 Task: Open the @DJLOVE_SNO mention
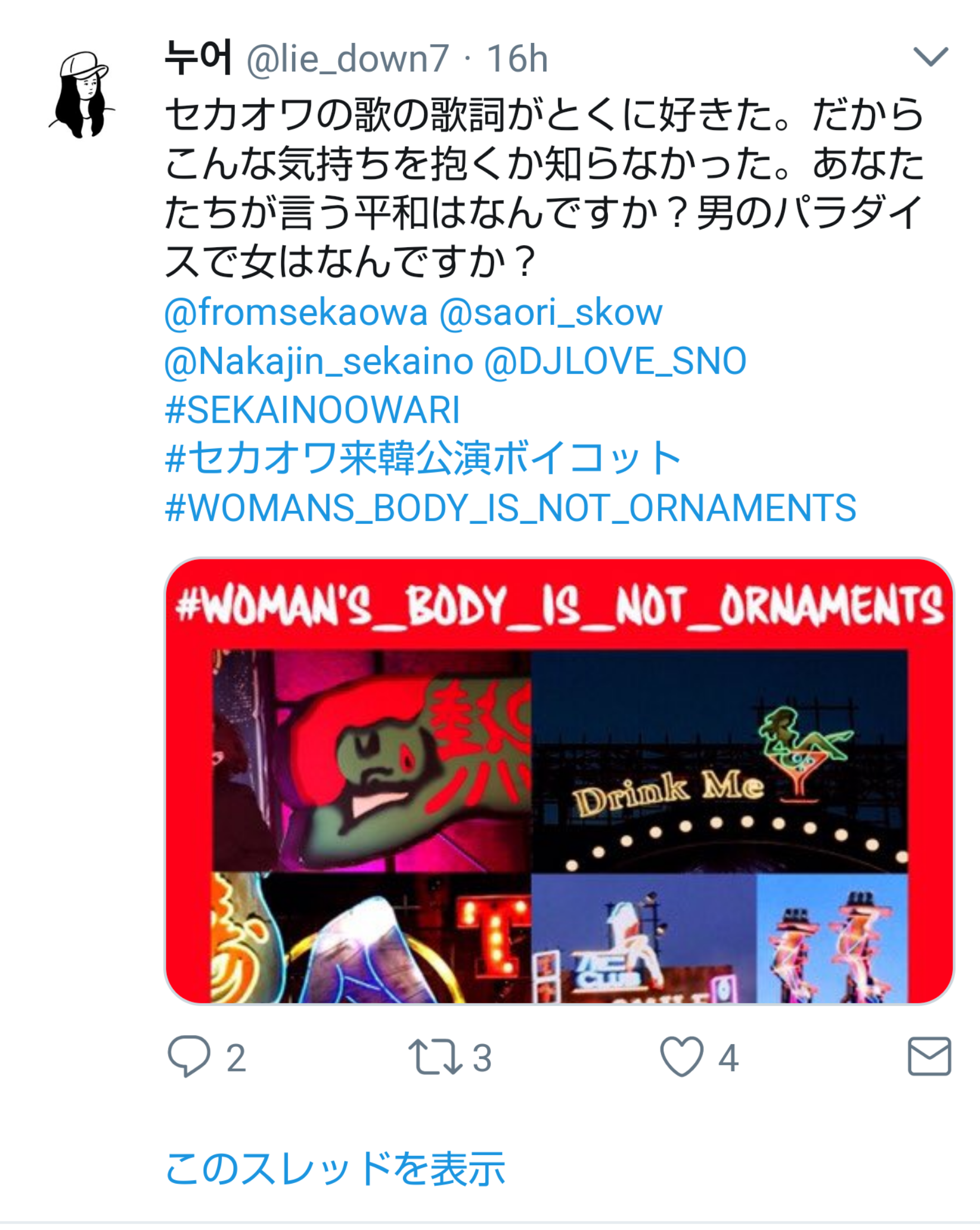coord(615,362)
